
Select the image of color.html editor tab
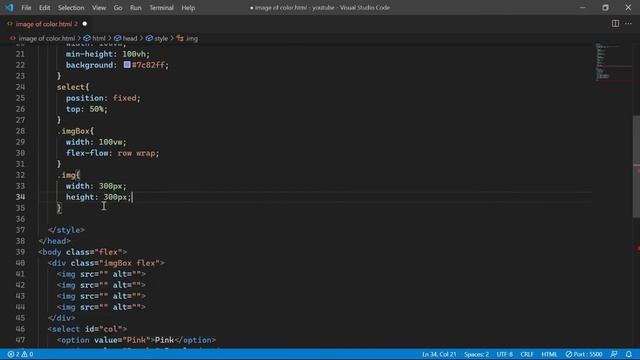click(x=43, y=24)
